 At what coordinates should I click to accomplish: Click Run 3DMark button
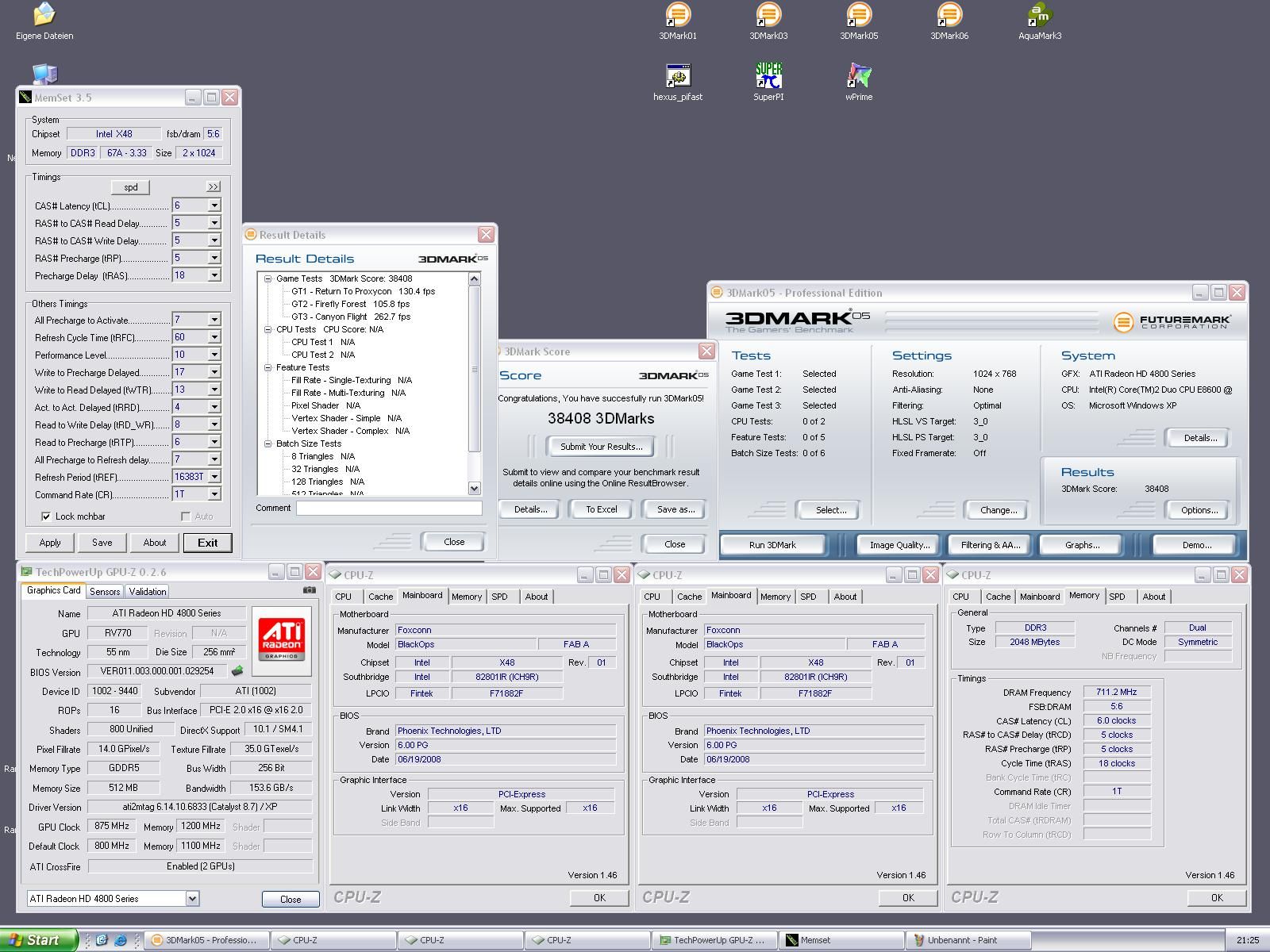[772, 545]
